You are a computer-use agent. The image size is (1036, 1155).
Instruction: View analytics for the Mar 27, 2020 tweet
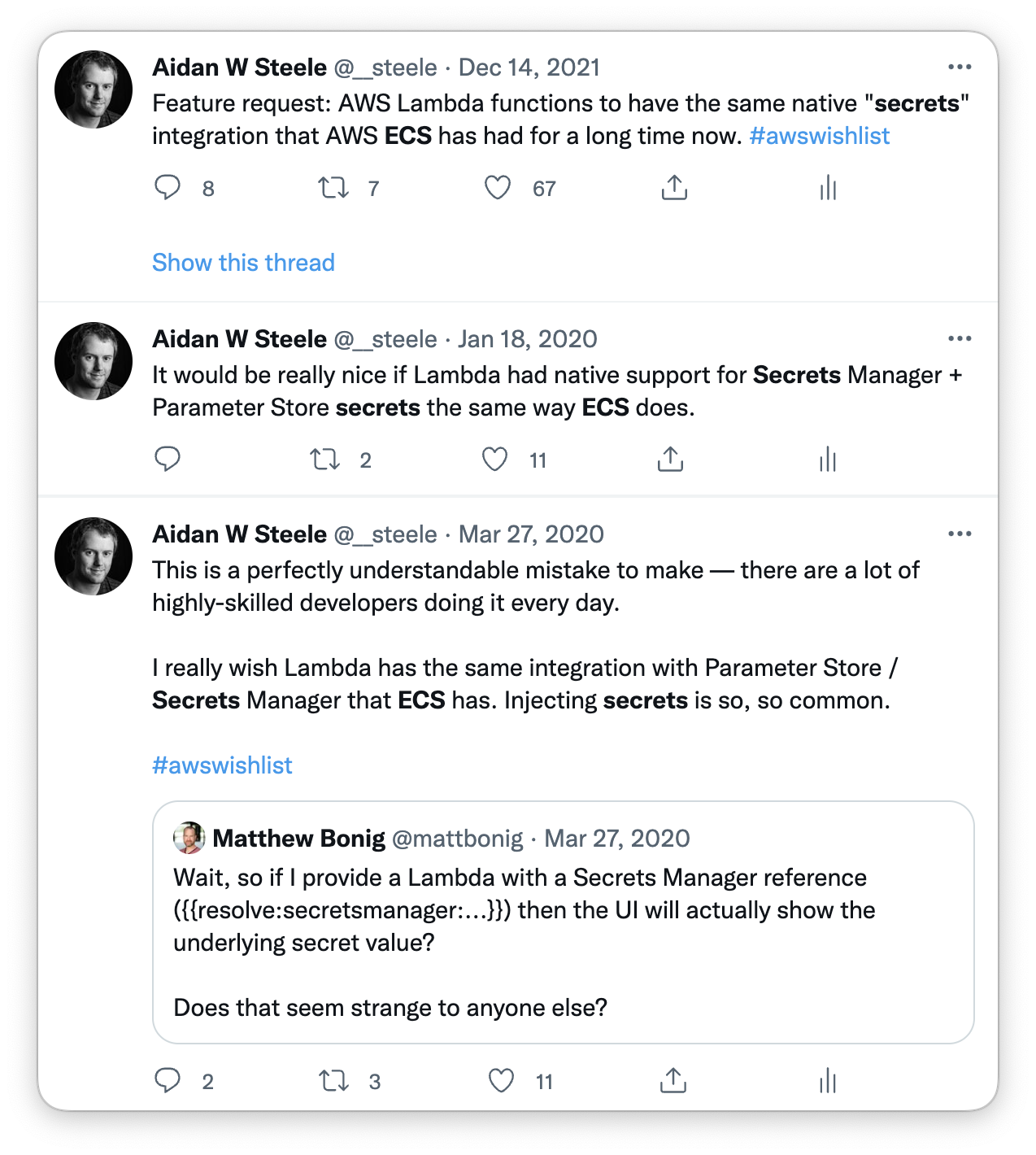click(x=828, y=1081)
